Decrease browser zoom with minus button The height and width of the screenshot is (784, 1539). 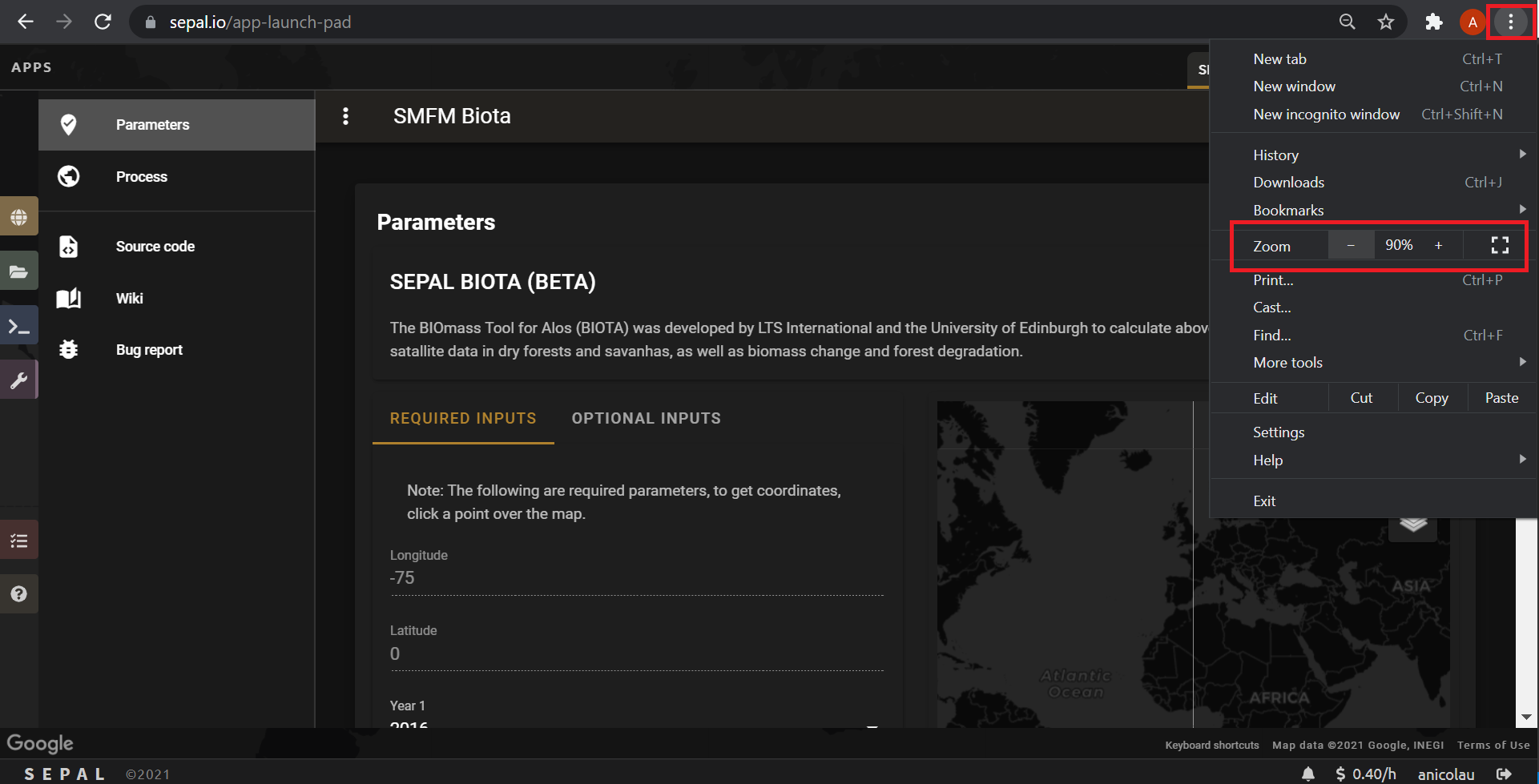pyautogui.click(x=1351, y=245)
